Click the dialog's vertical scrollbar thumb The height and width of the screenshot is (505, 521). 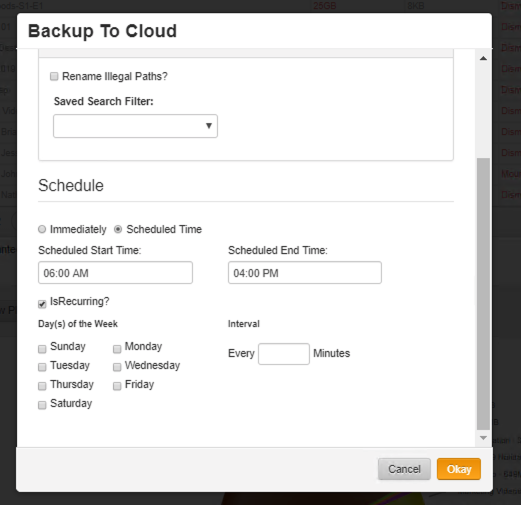(x=483, y=294)
